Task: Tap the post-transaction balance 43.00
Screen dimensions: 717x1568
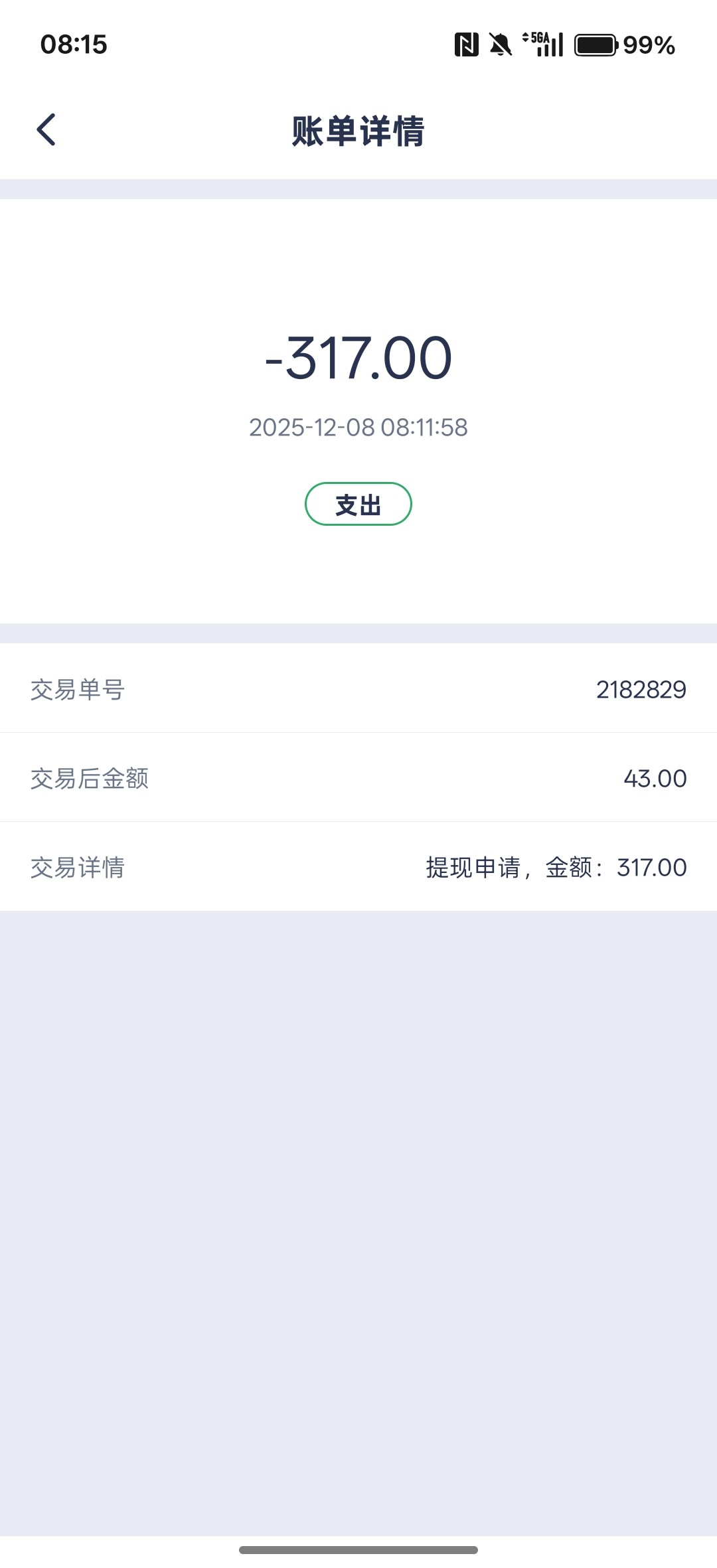Action: coord(655,778)
